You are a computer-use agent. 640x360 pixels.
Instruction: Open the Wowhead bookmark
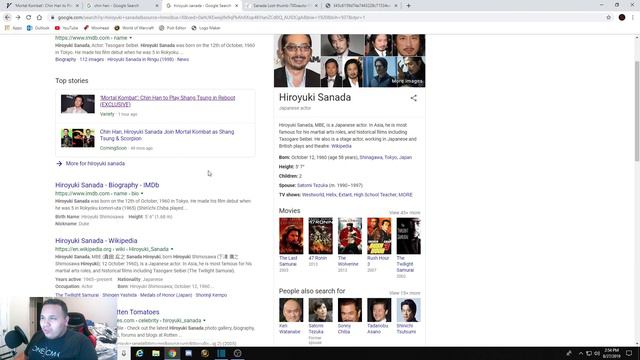pos(96,28)
